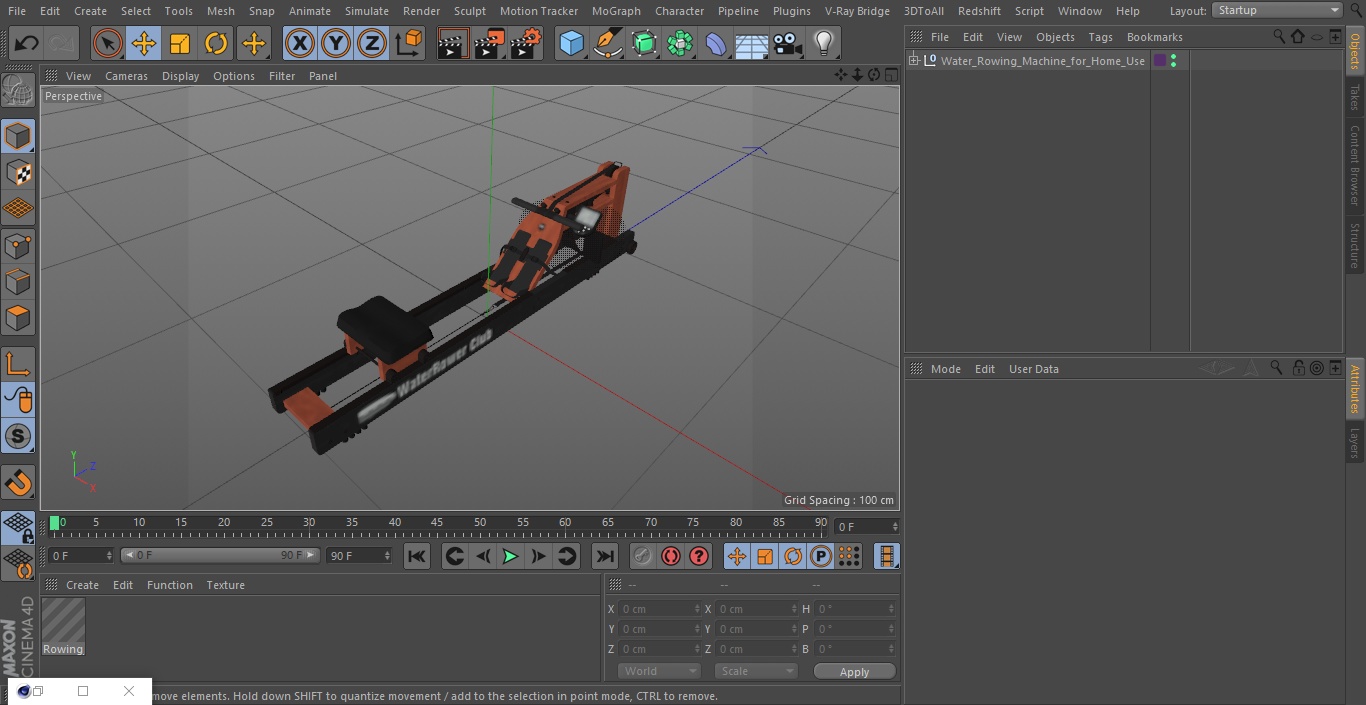
Task: Toggle Y axis lock
Action: coord(336,43)
